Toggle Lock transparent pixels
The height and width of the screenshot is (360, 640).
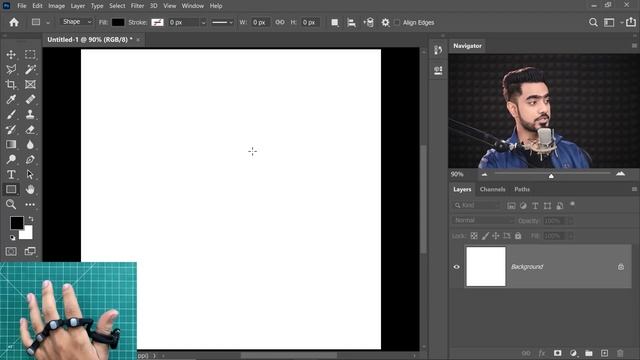pos(474,236)
